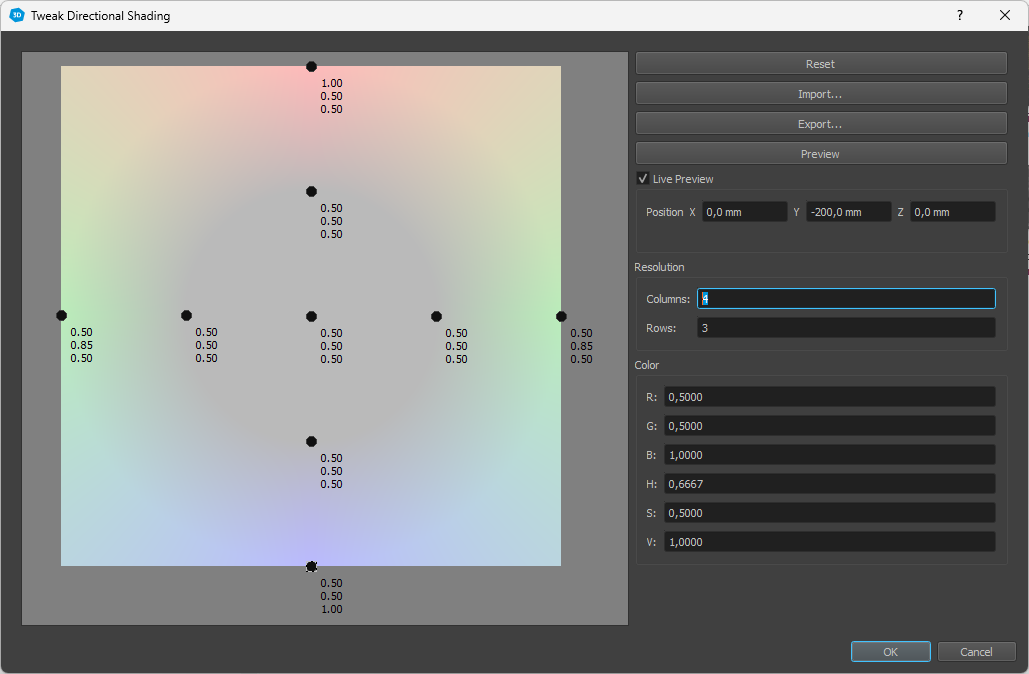Select the leftmost green control point
This screenshot has height=674, width=1029.
tap(62, 316)
